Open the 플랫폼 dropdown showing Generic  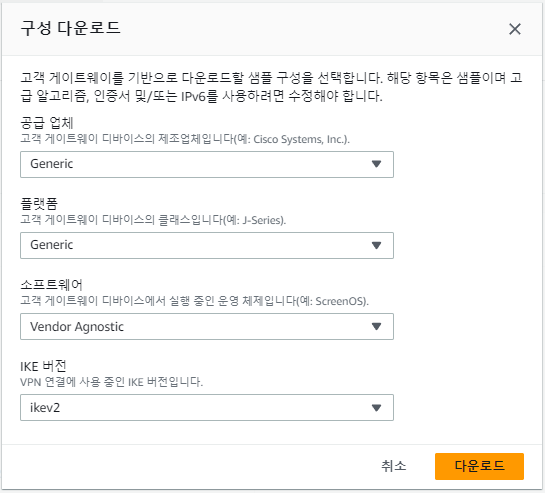[x=207, y=245]
